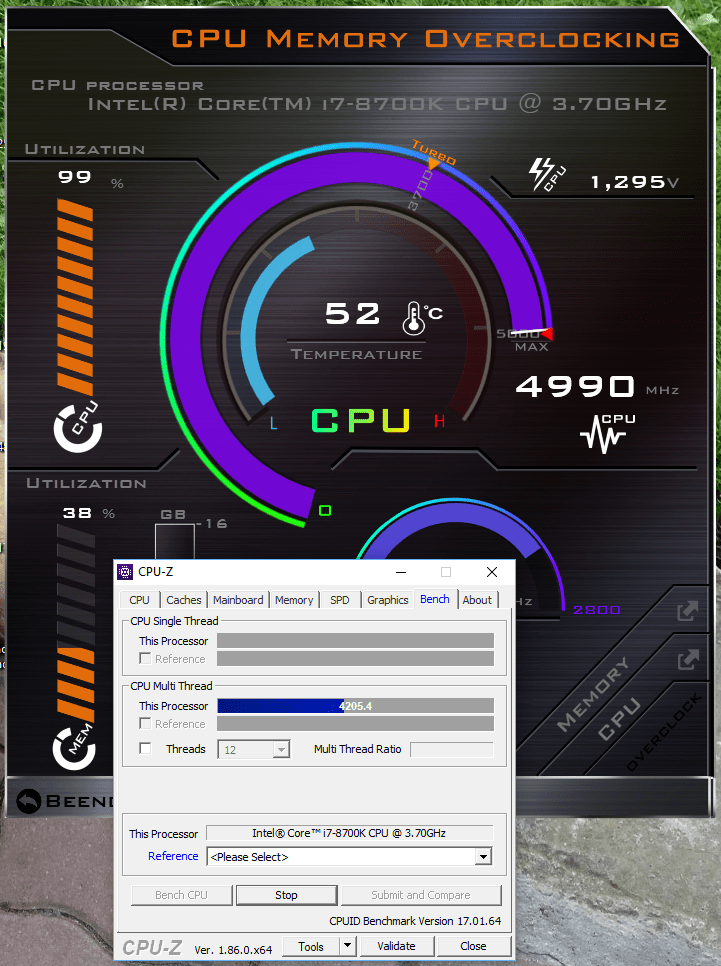Expand the Tools button dropdown arrow

(x=348, y=946)
